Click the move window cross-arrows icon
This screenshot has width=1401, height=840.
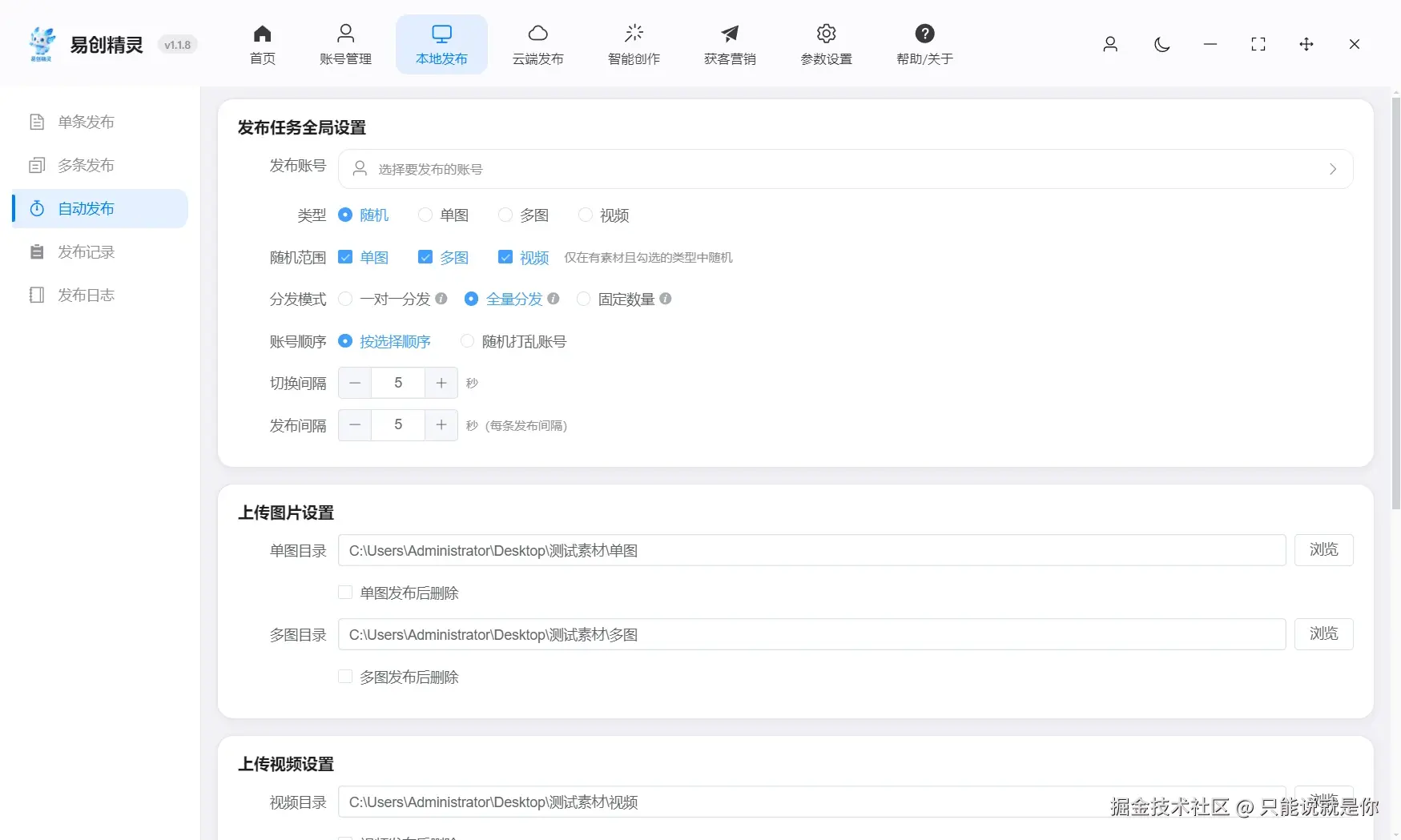[1306, 44]
